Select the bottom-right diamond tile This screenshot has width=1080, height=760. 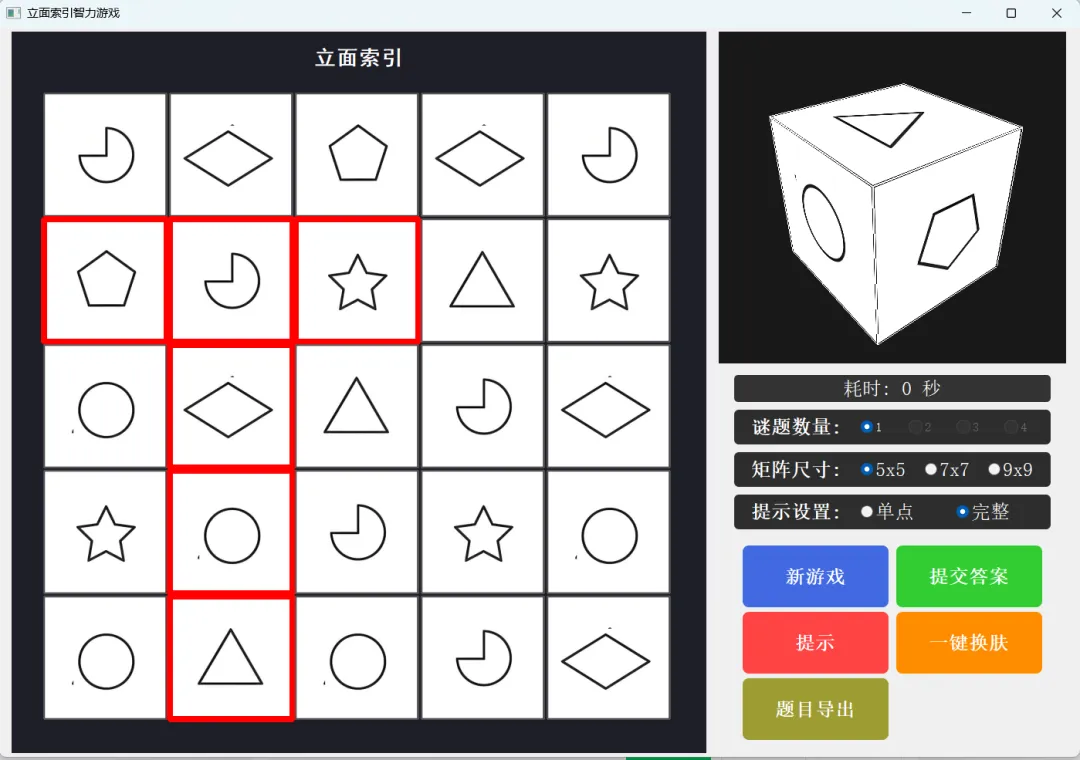(x=608, y=658)
